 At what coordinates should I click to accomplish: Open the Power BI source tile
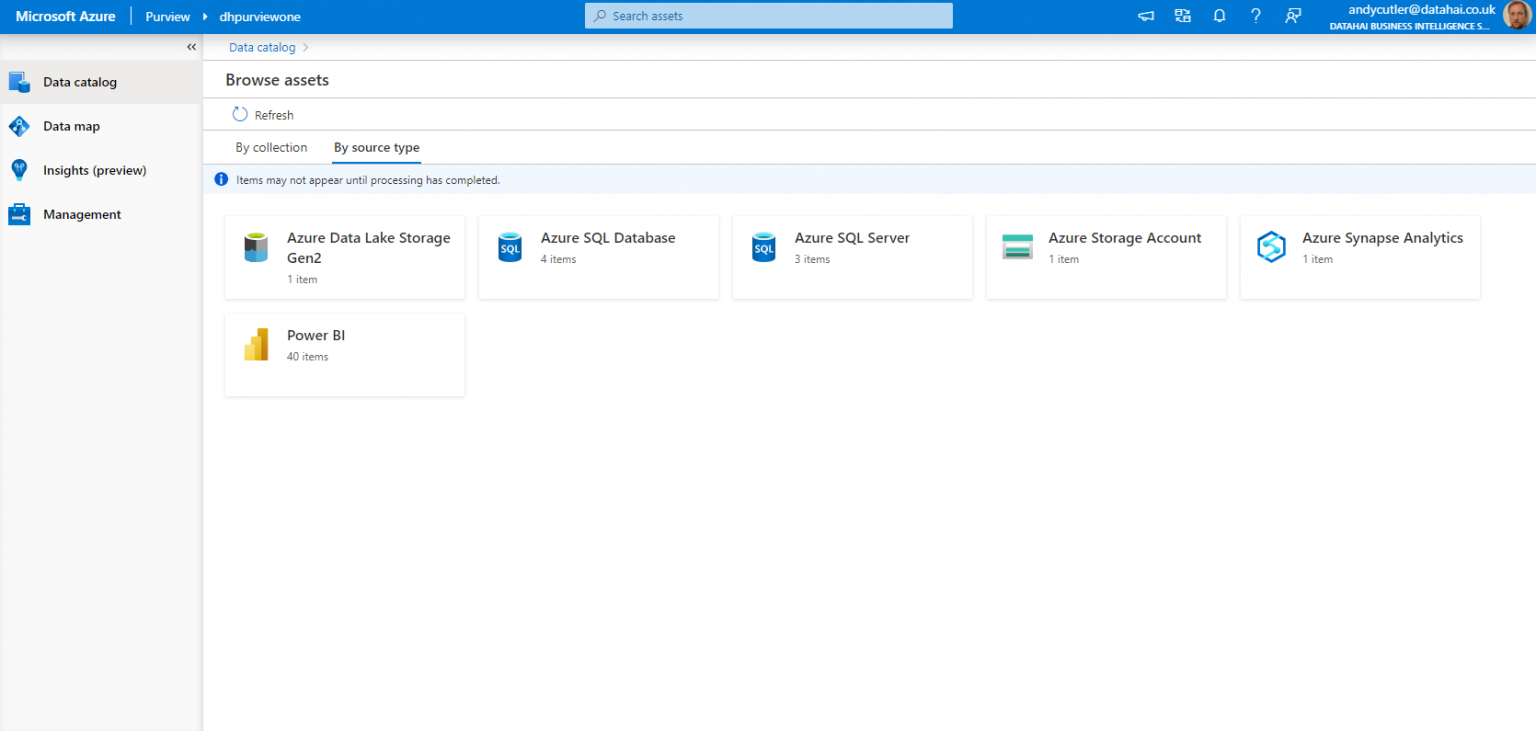click(x=344, y=354)
